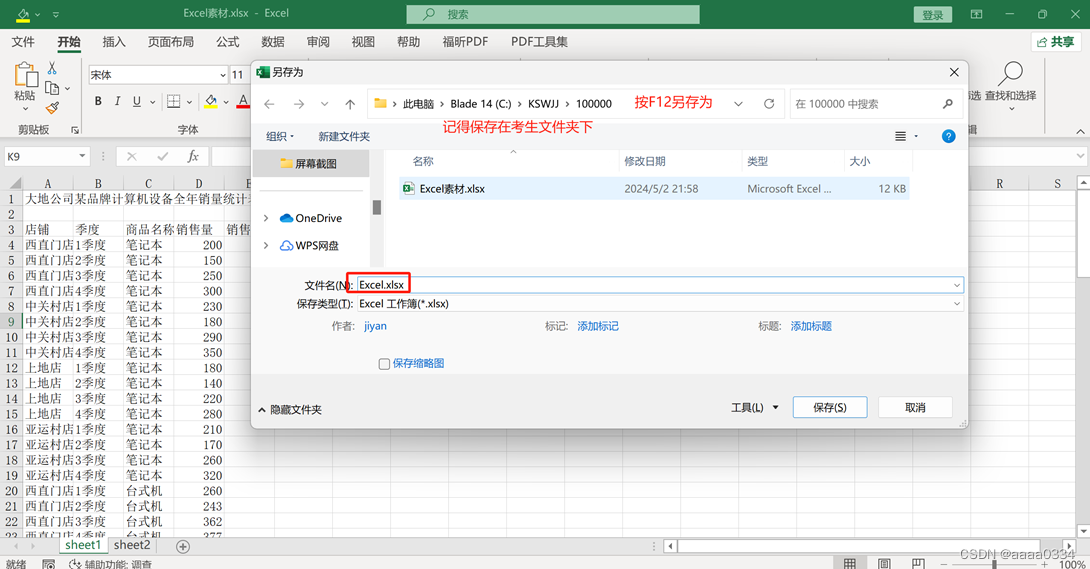
Task: Switch to the 页面布局 ribbon tab
Action: coord(171,42)
